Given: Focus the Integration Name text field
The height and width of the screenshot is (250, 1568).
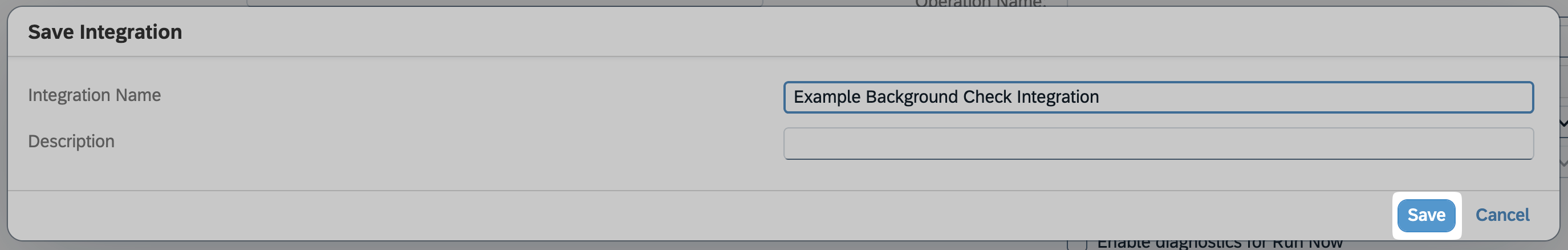Looking at the screenshot, I should [x=1157, y=97].
